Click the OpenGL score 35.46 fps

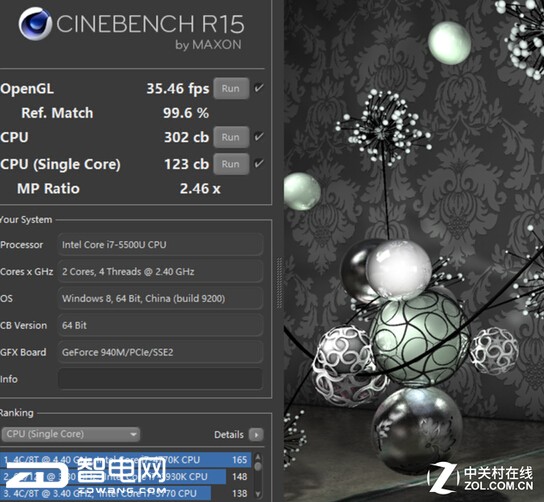178,88
